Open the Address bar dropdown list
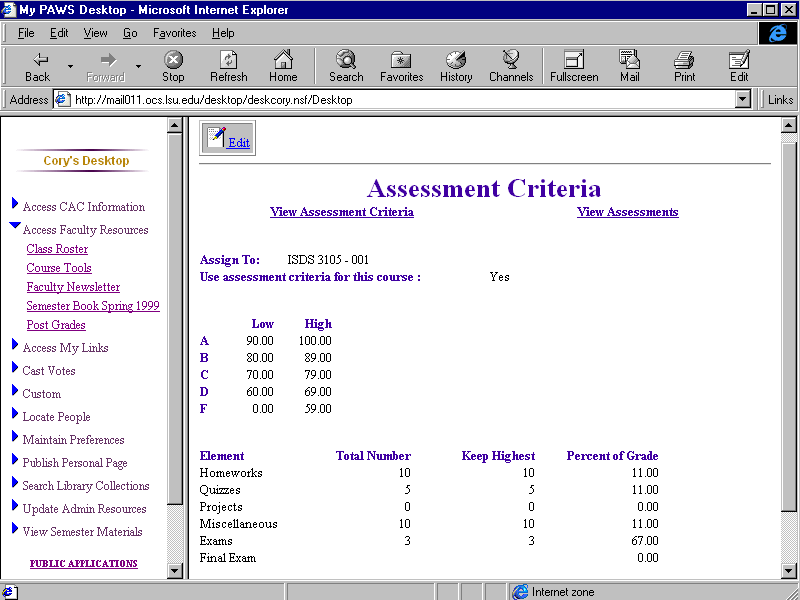The height and width of the screenshot is (600, 800). (x=743, y=99)
